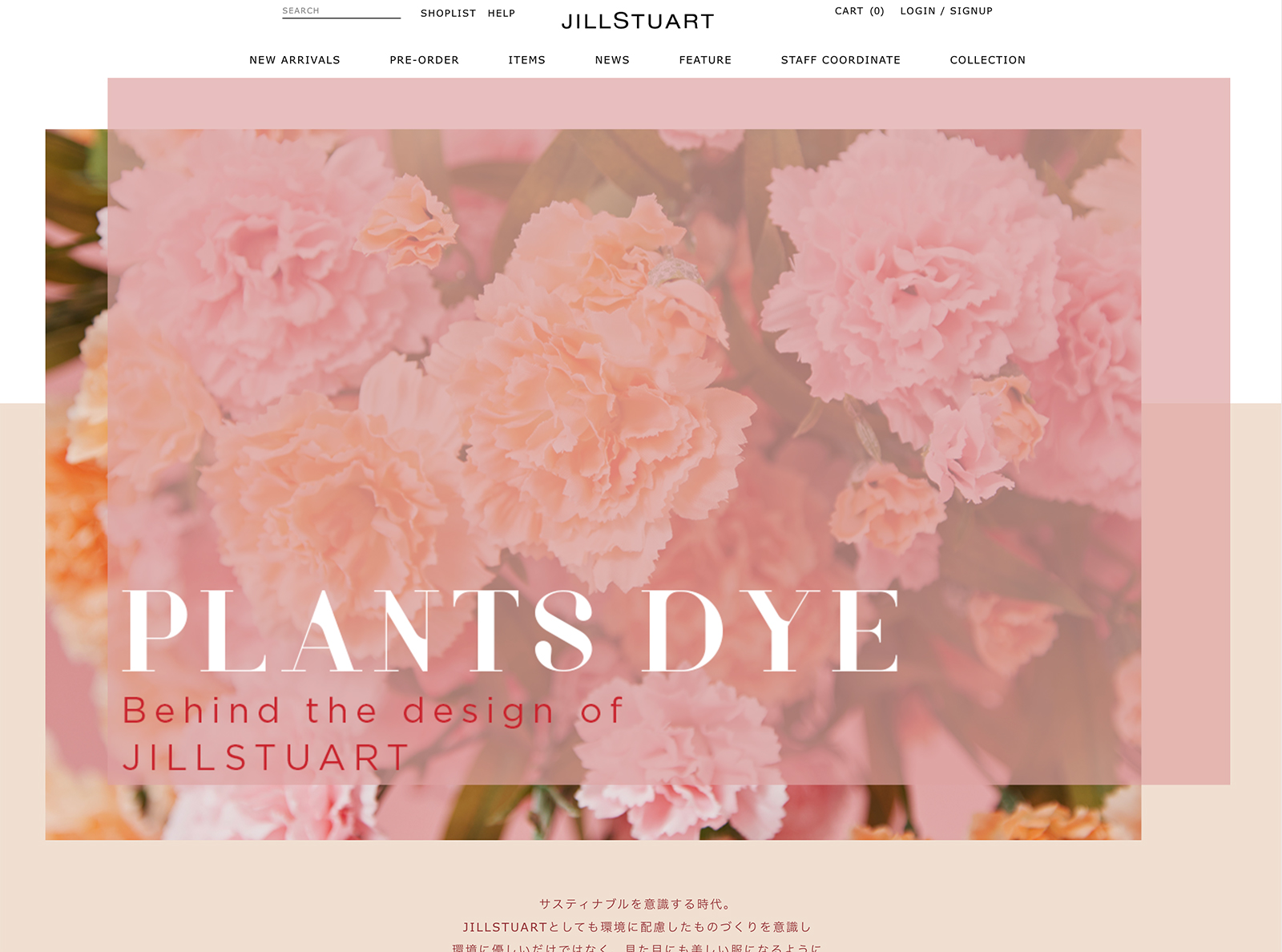This screenshot has height=952, width=1282.
Task: Click the JILLSTUARTとしても環境に配慮 text line
Action: point(637,927)
